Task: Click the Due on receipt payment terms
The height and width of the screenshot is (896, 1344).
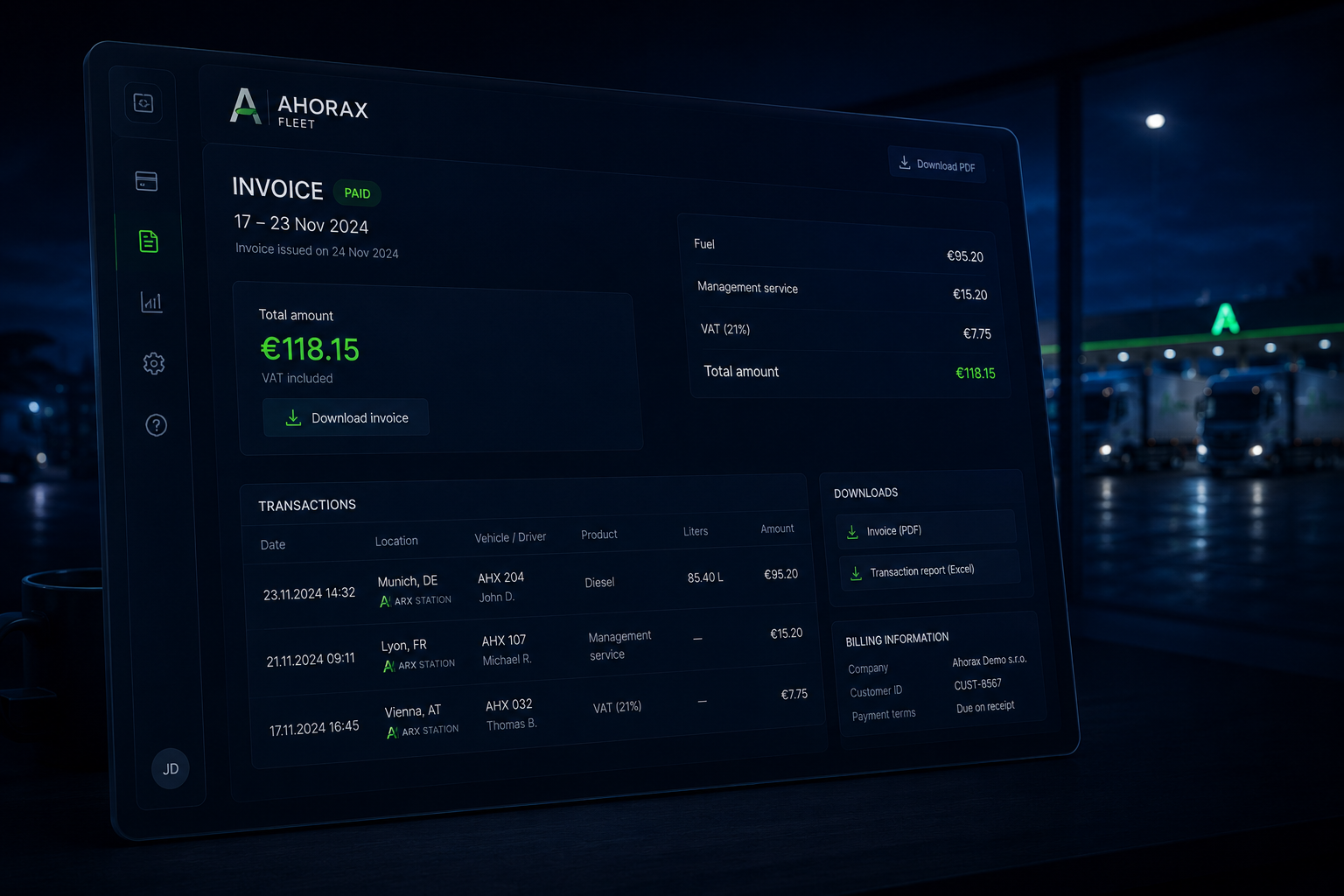Action: tap(985, 707)
